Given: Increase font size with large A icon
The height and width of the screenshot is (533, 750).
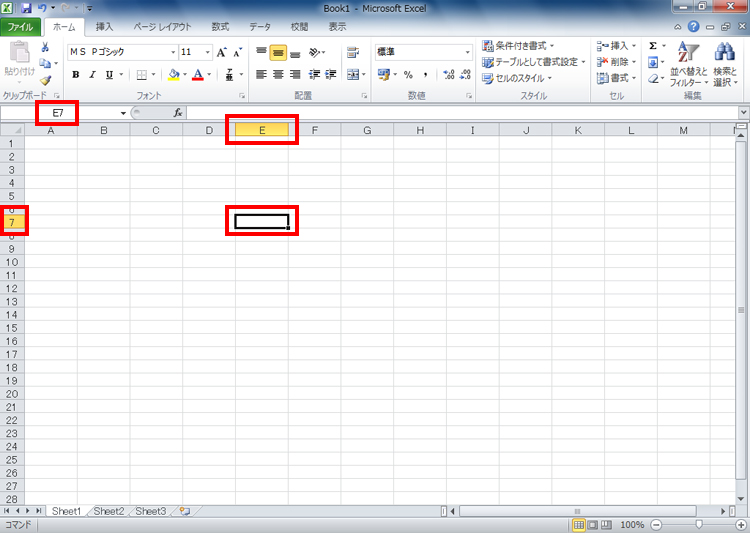Looking at the screenshot, I should click(x=221, y=52).
